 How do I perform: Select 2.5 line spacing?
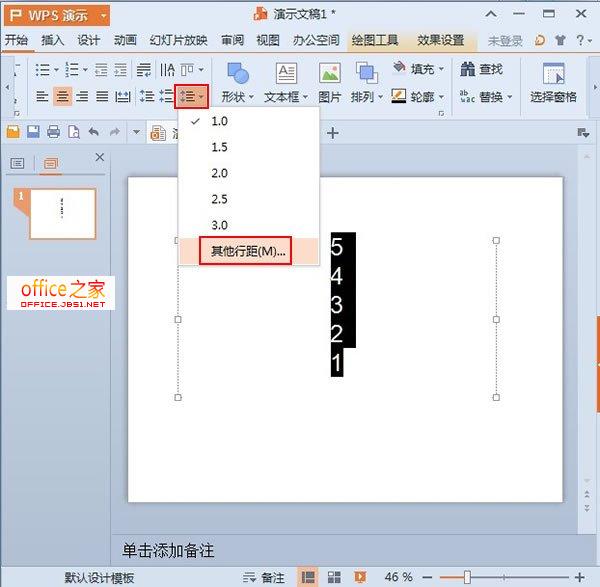pyautogui.click(x=249, y=199)
